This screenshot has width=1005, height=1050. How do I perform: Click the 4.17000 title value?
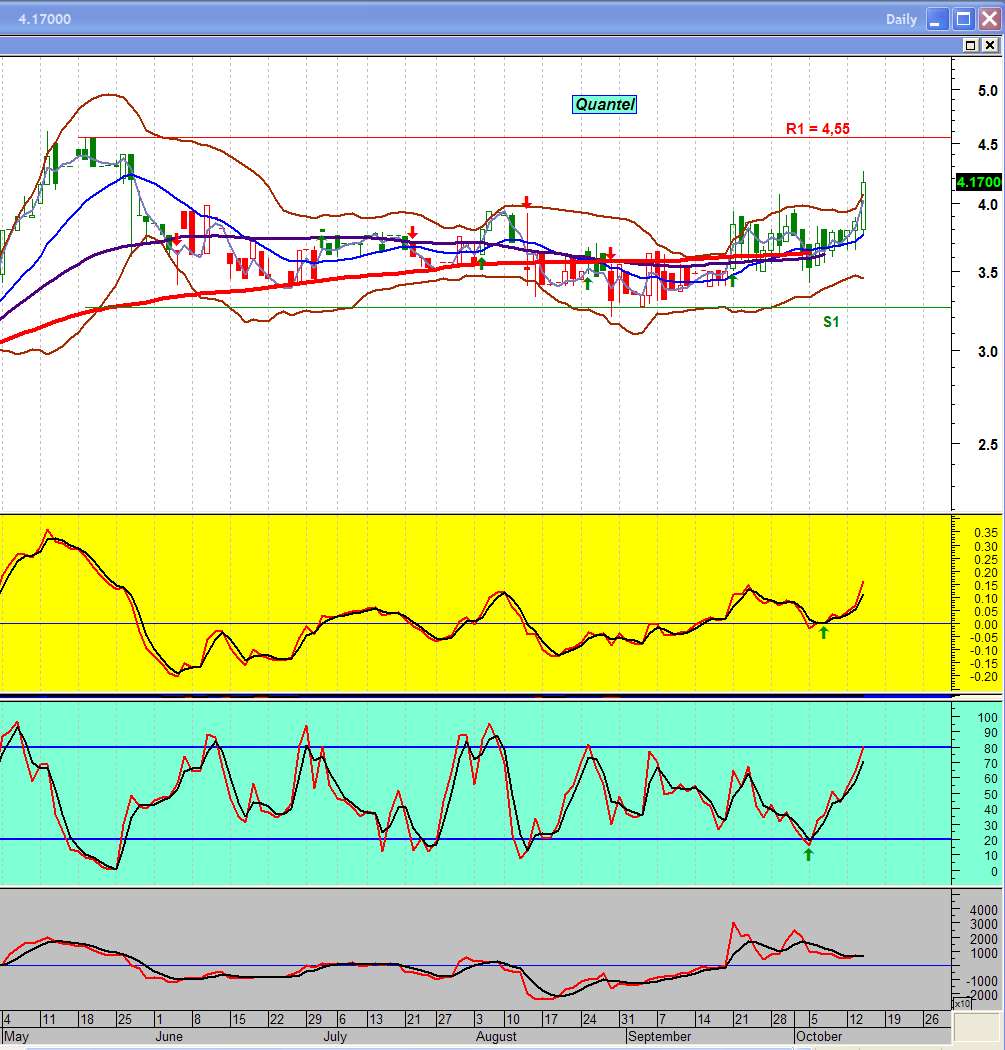coord(44,19)
